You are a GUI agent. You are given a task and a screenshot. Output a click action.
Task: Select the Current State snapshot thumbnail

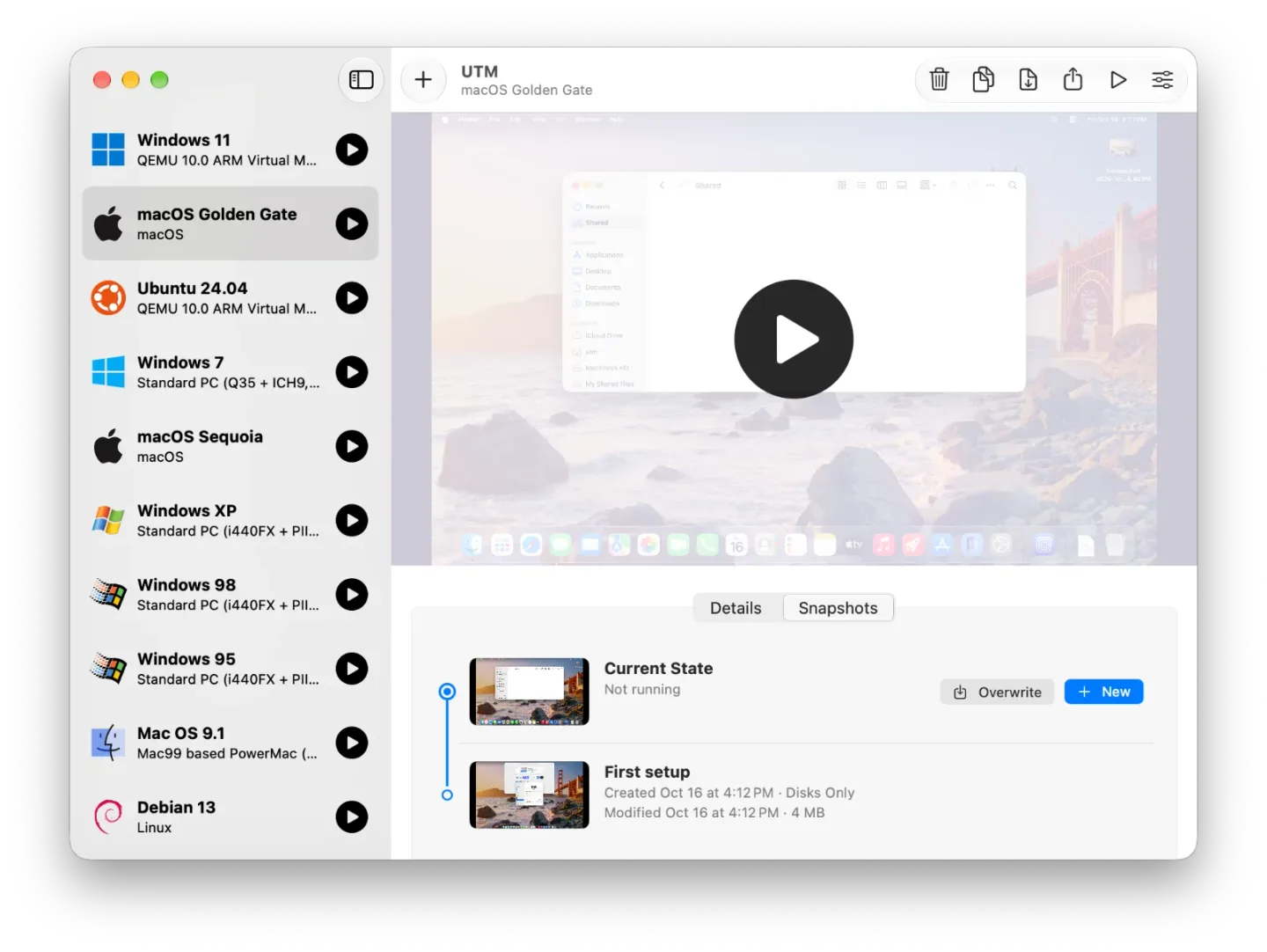tap(529, 692)
